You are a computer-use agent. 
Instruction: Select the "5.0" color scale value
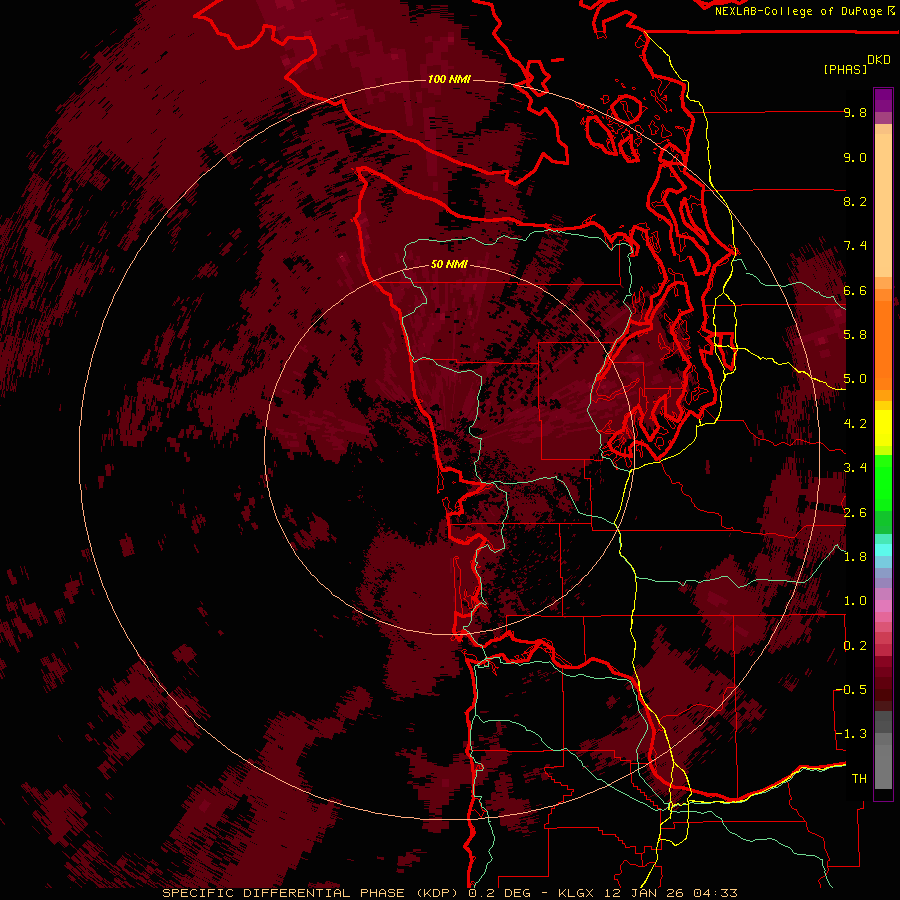[855, 379]
